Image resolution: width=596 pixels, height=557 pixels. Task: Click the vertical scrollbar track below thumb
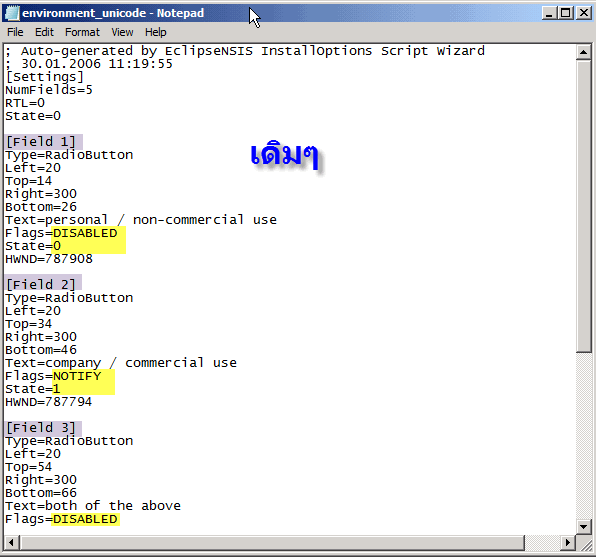point(583,436)
